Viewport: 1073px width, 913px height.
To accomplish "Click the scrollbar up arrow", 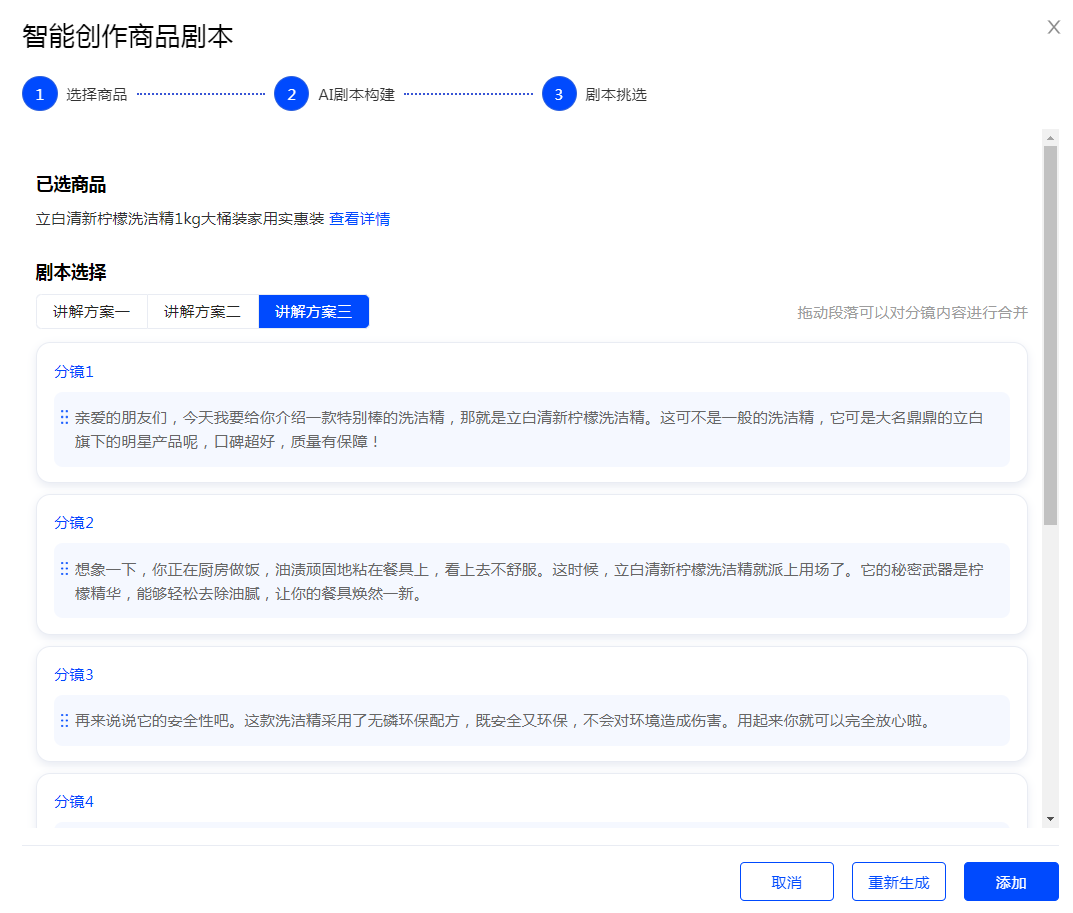I will [1050, 137].
